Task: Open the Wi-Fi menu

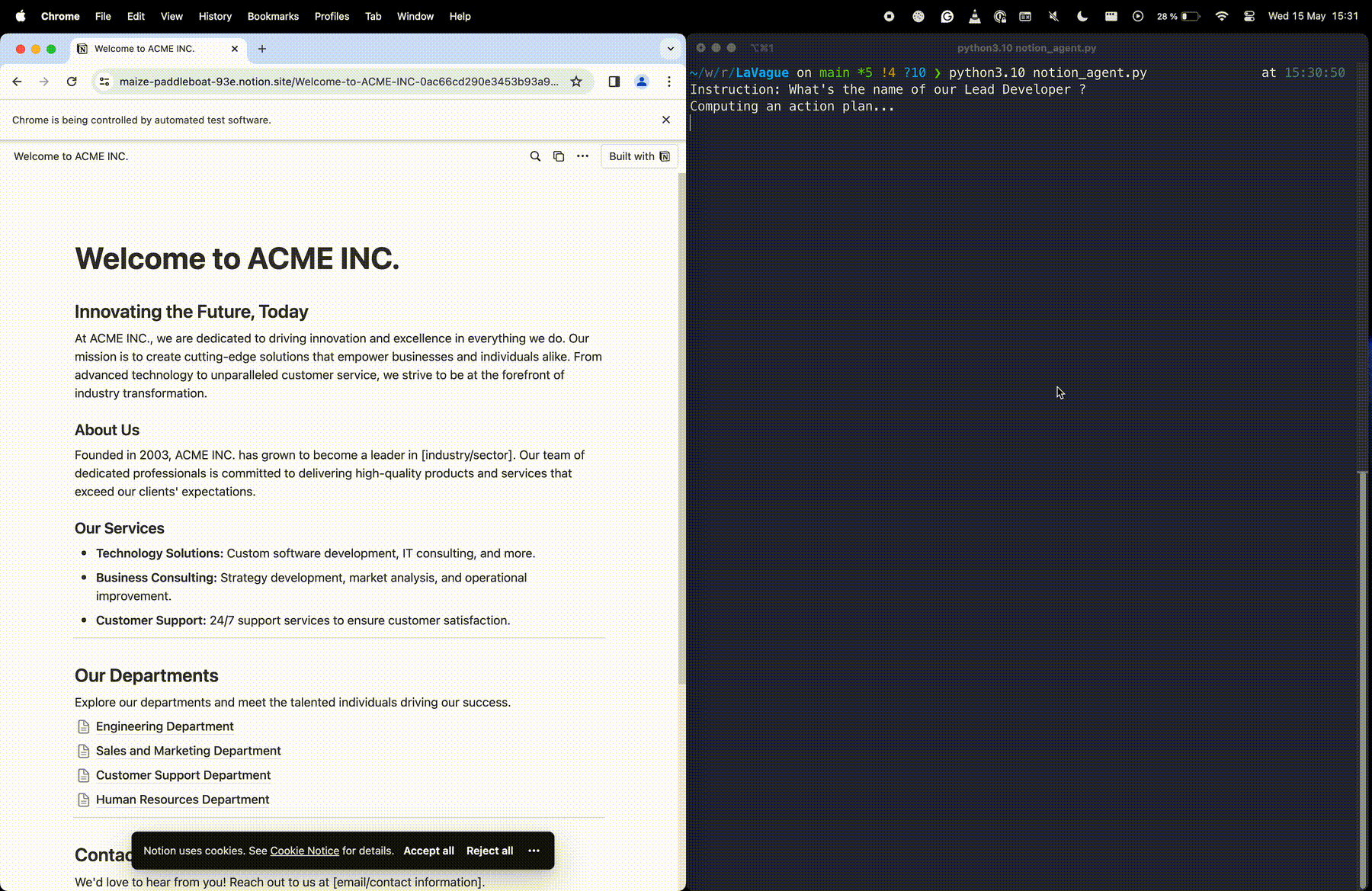Action: 1222,16
